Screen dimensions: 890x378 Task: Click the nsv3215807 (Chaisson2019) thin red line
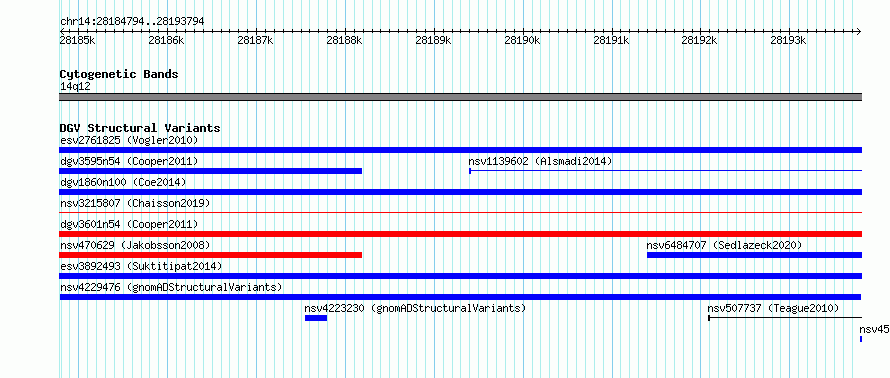point(460,213)
